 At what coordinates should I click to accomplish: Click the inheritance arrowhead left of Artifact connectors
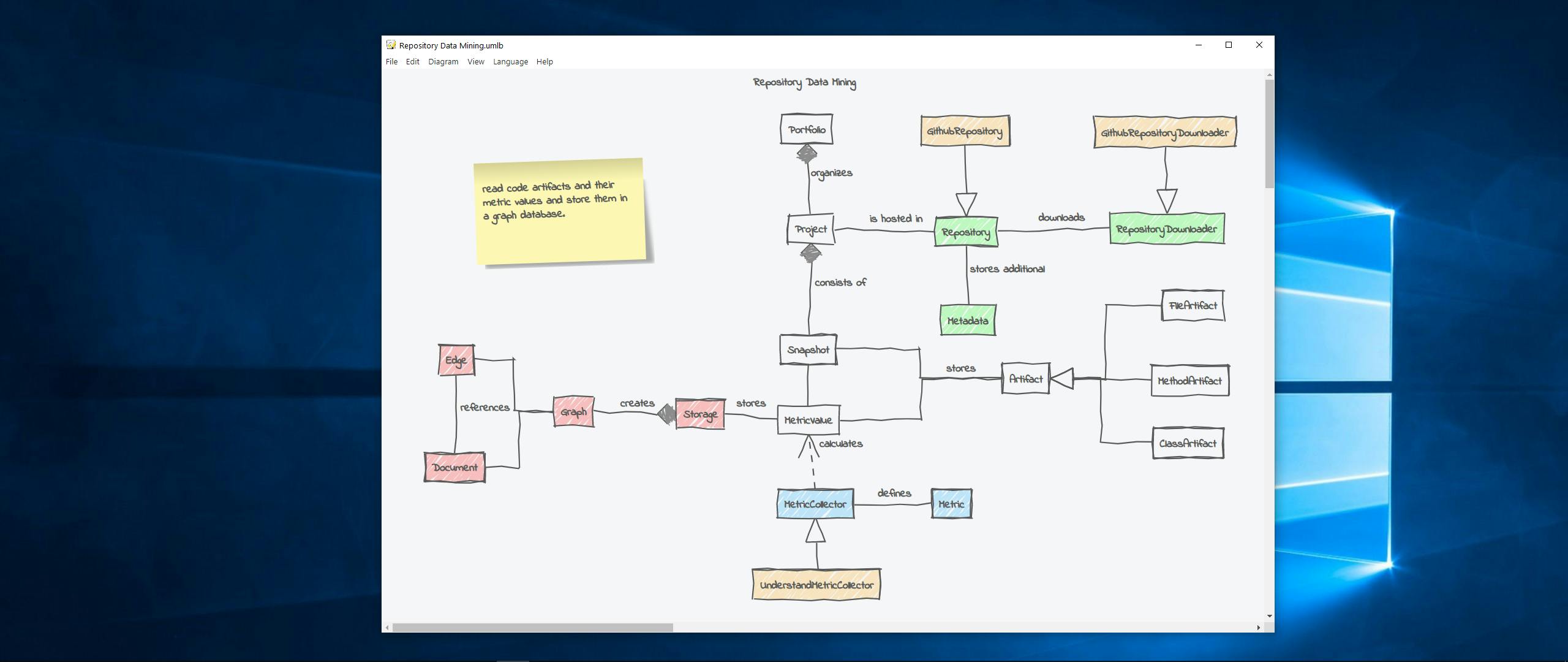[x=1061, y=379]
